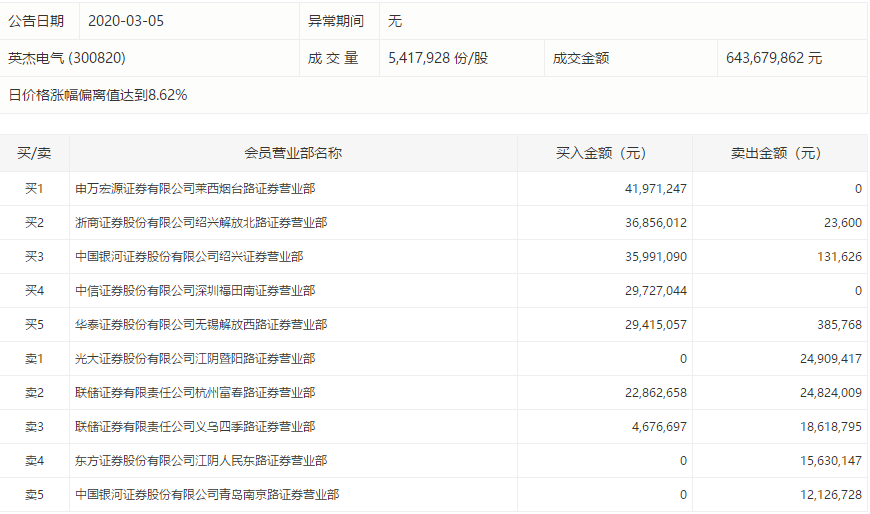Select the 卖4 row label

point(34,460)
